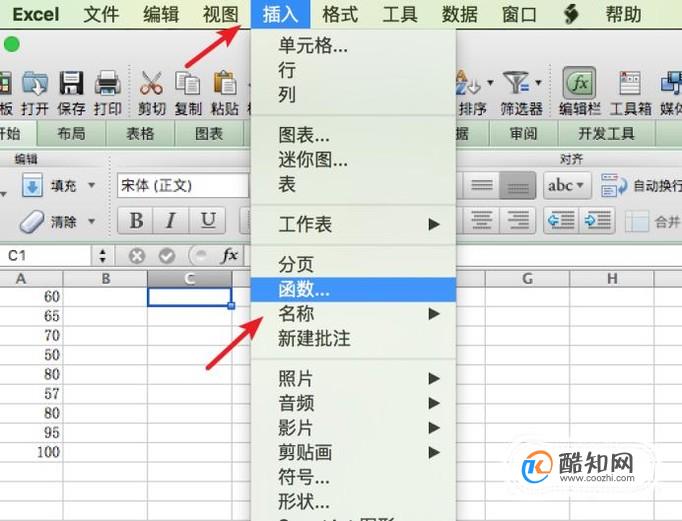This screenshot has width=682, height=521.
Task: Switch to the 表格 ribbon tab
Action: 140,134
